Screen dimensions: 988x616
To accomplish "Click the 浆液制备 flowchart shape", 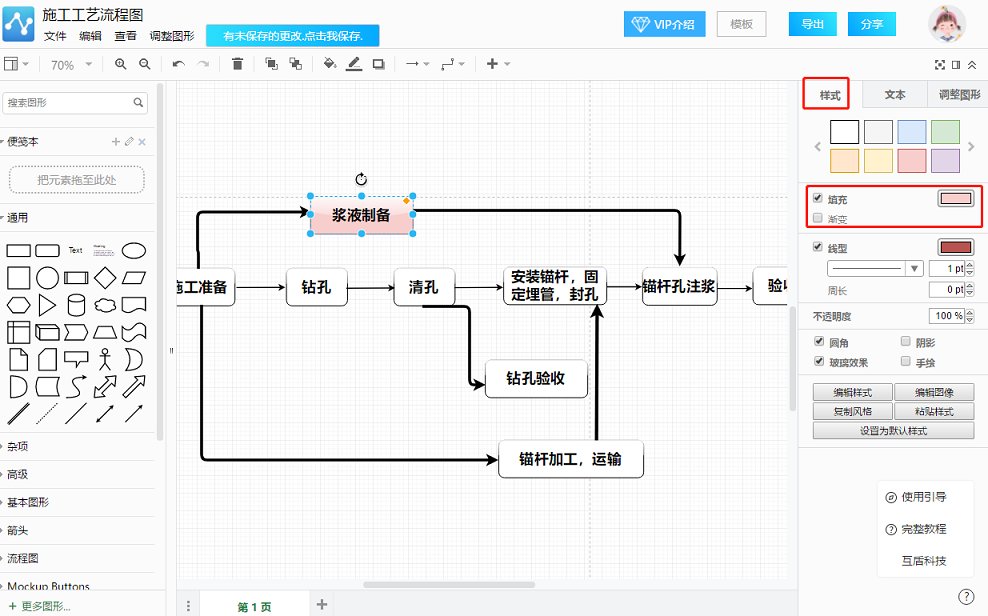I will pyautogui.click(x=360, y=216).
